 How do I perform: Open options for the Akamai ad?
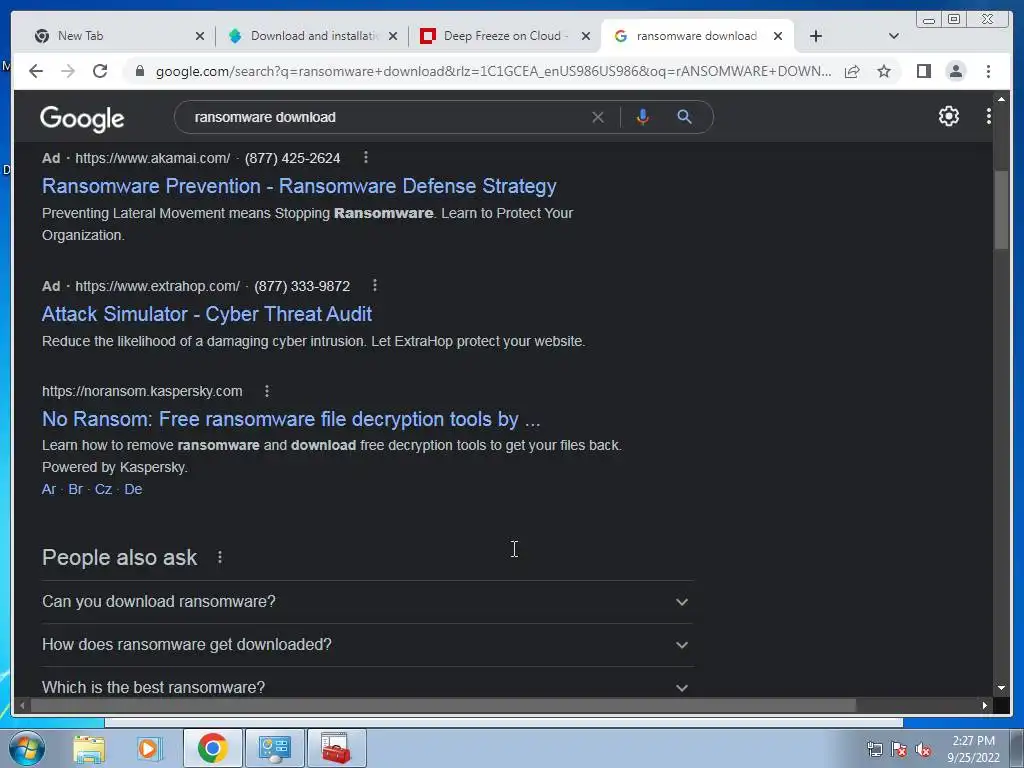pos(366,157)
